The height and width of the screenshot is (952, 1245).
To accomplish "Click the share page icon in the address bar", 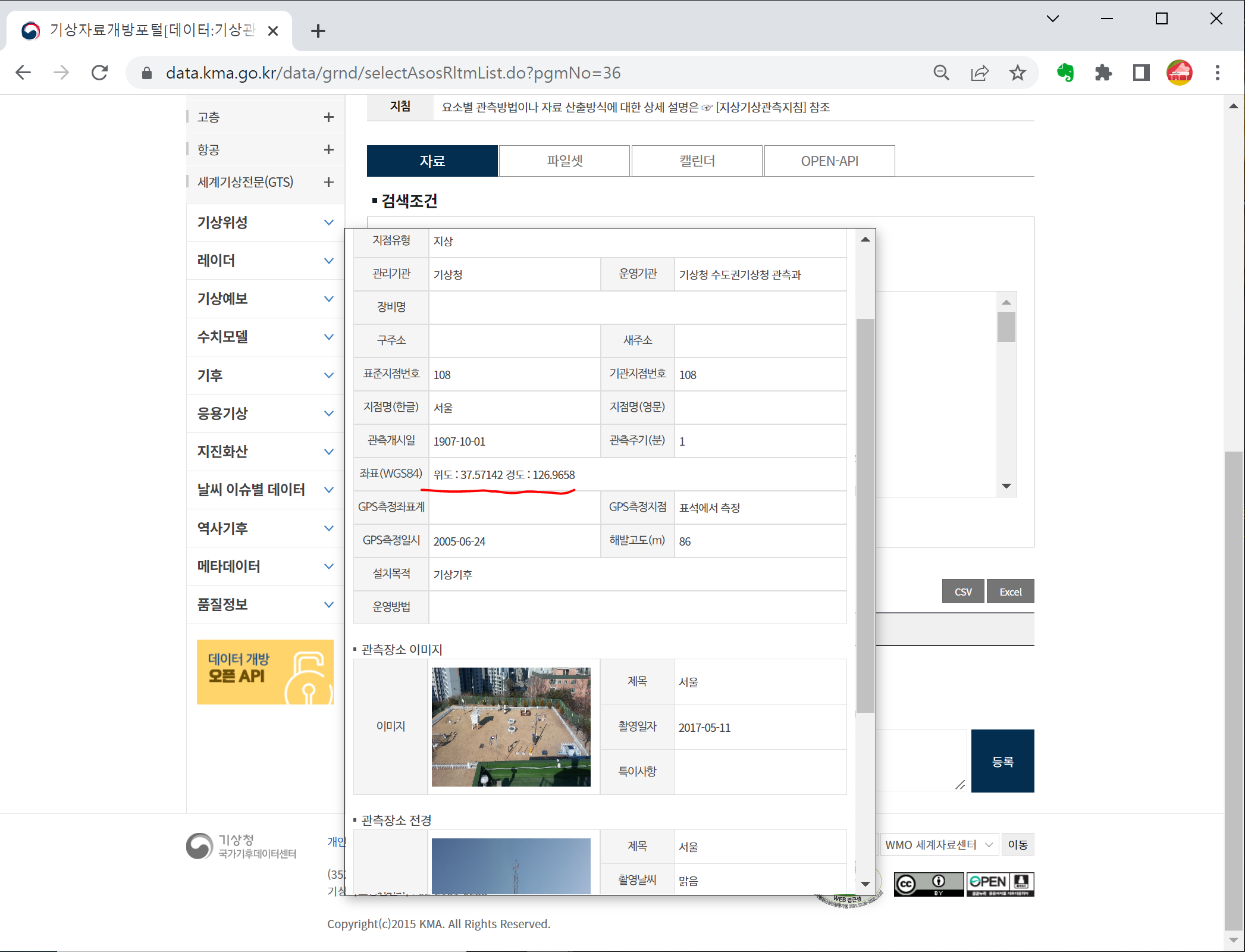I will (x=979, y=73).
